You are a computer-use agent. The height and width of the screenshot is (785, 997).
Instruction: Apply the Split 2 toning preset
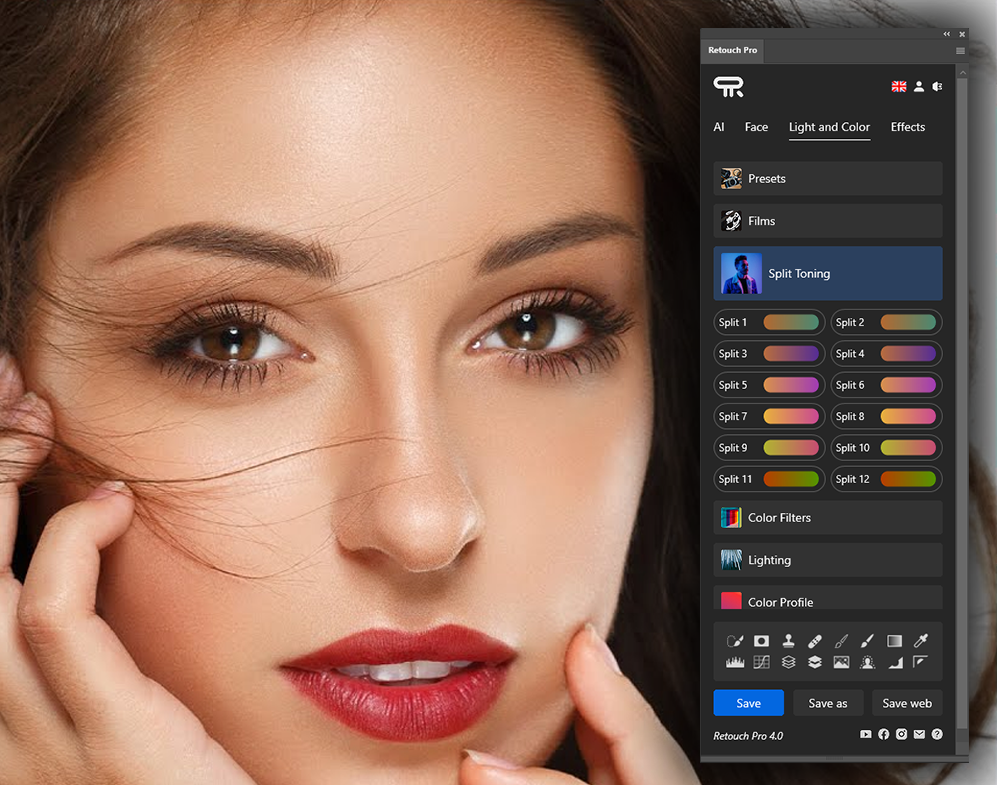pyautogui.click(x=886, y=322)
